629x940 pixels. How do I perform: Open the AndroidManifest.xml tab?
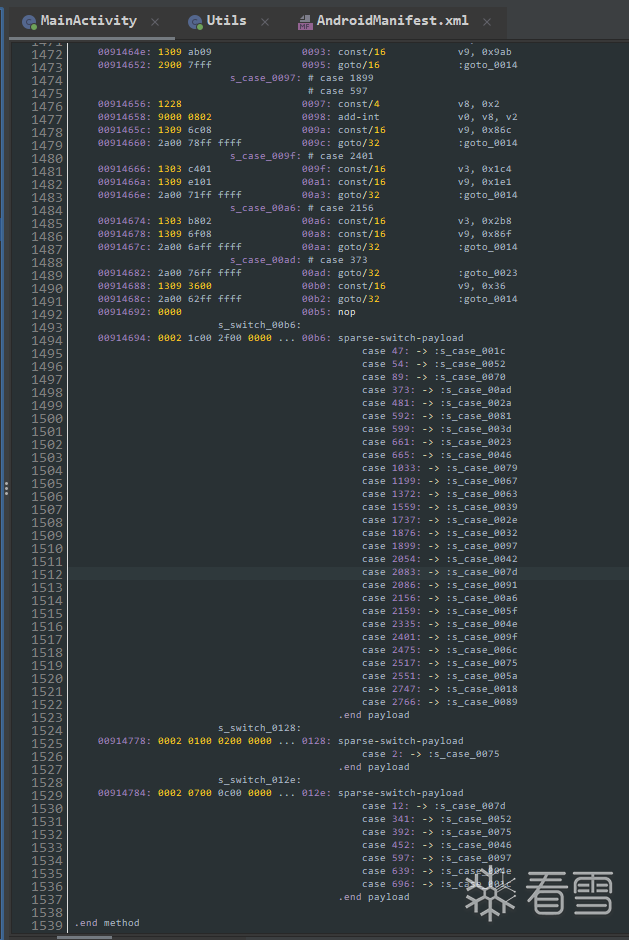[391, 21]
